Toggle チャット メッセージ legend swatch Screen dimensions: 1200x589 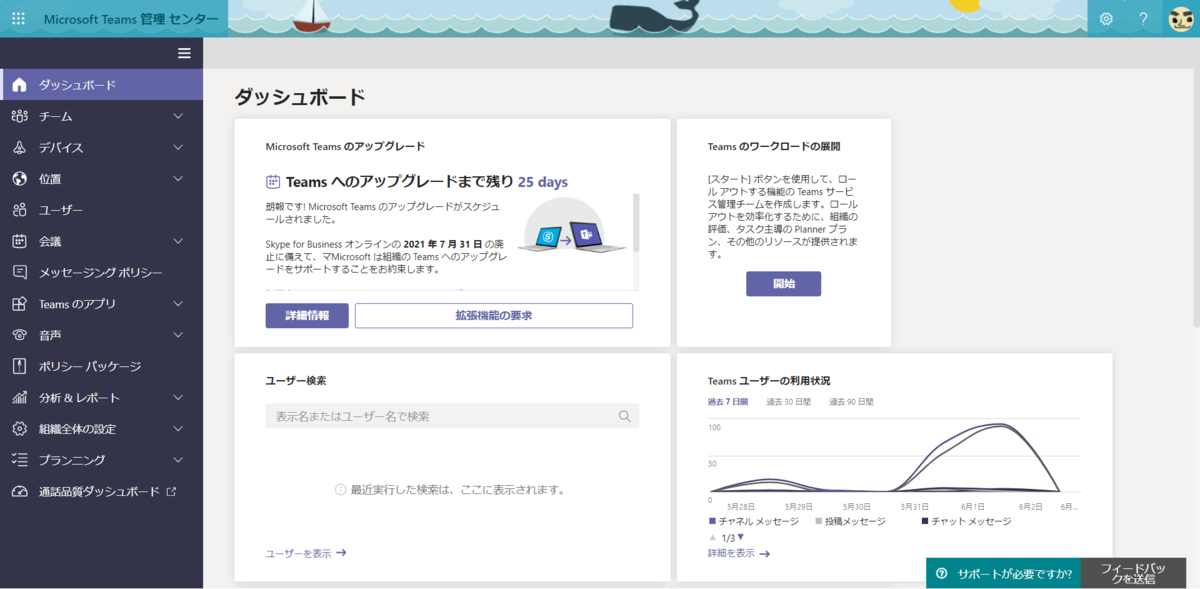click(x=925, y=521)
